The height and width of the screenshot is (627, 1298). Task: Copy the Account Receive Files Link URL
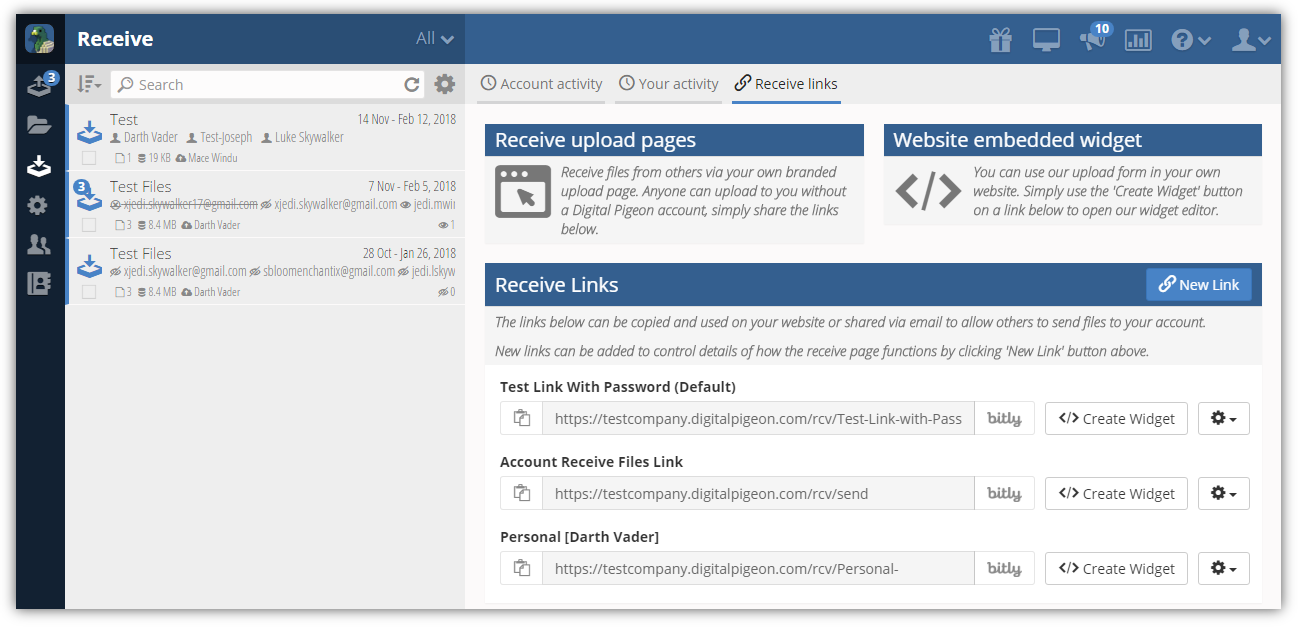[521, 494]
